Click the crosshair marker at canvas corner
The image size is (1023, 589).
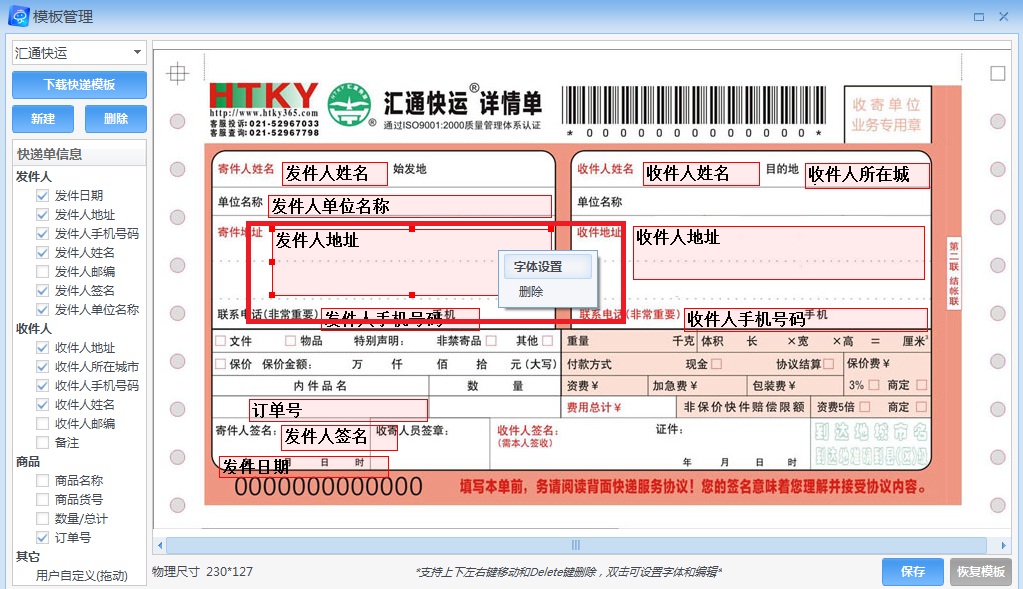[177, 73]
